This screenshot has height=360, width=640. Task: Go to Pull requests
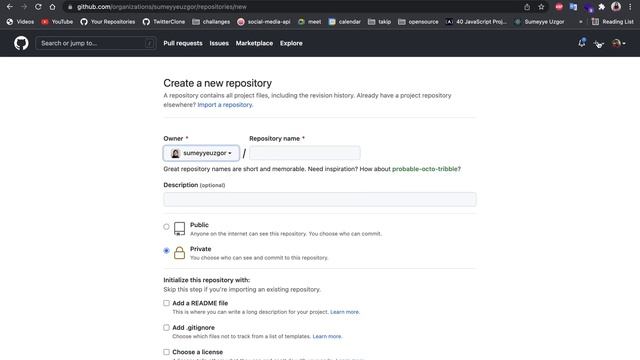[183, 43]
